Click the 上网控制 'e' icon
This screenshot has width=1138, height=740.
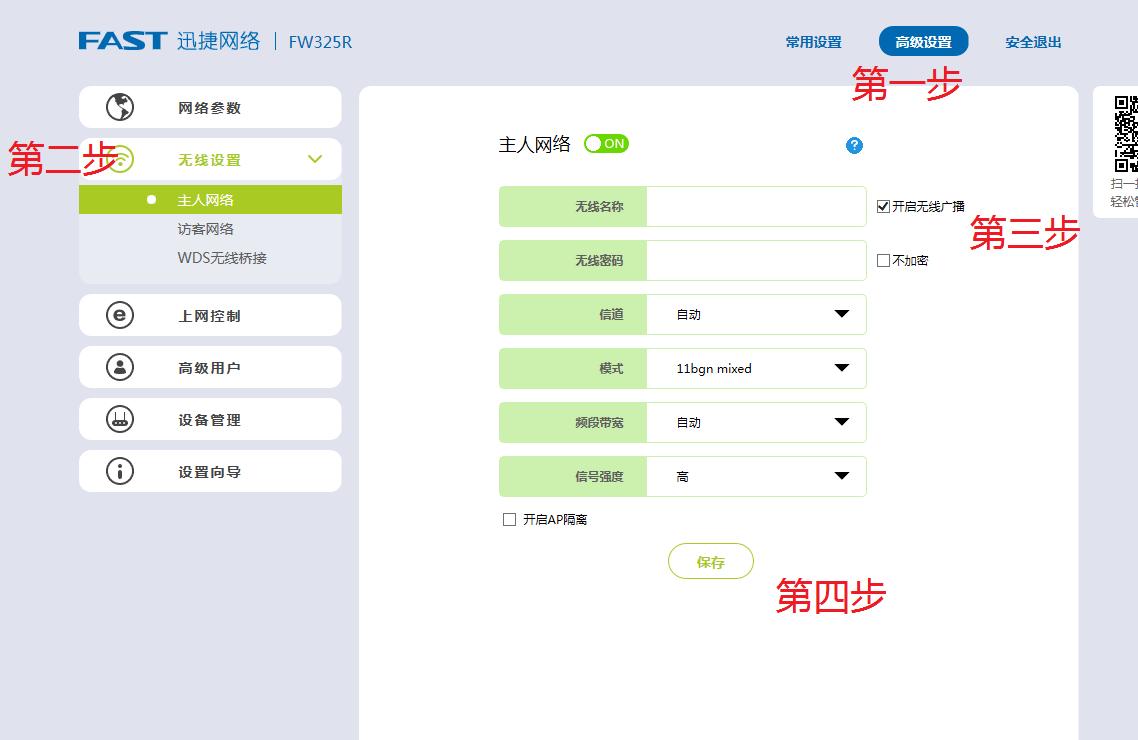tap(120, 315)
